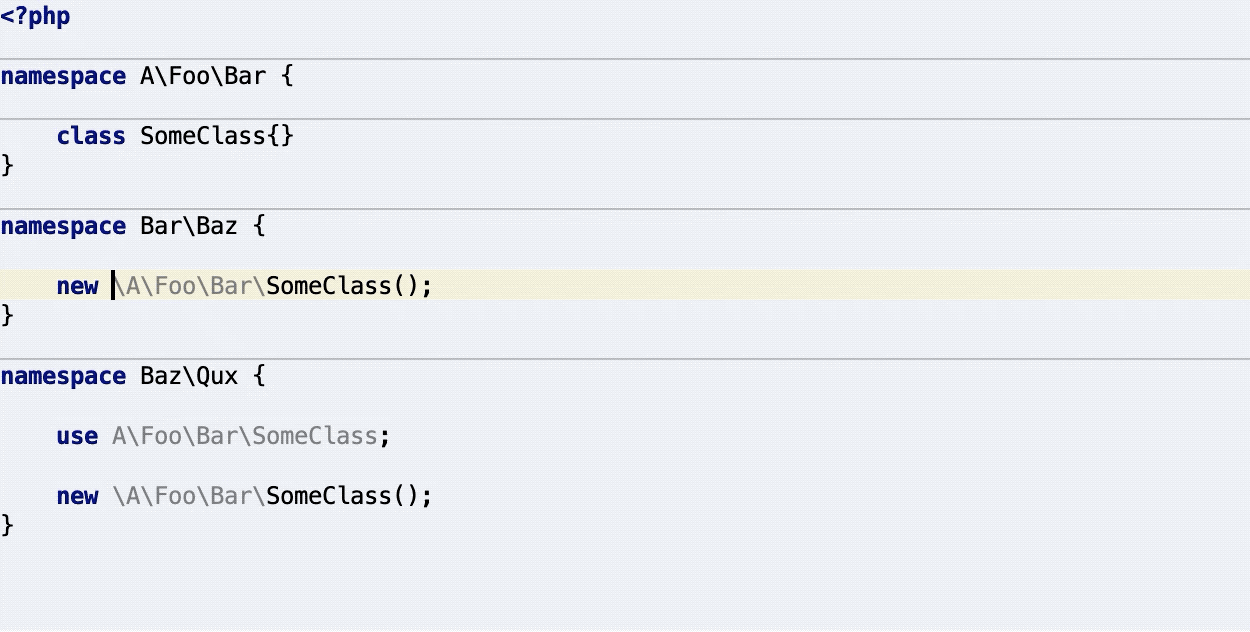The width and height of the screenshot is (1250, 632).
Task: Click the SomeClass name in class declaration
Action: coord(203,137)
